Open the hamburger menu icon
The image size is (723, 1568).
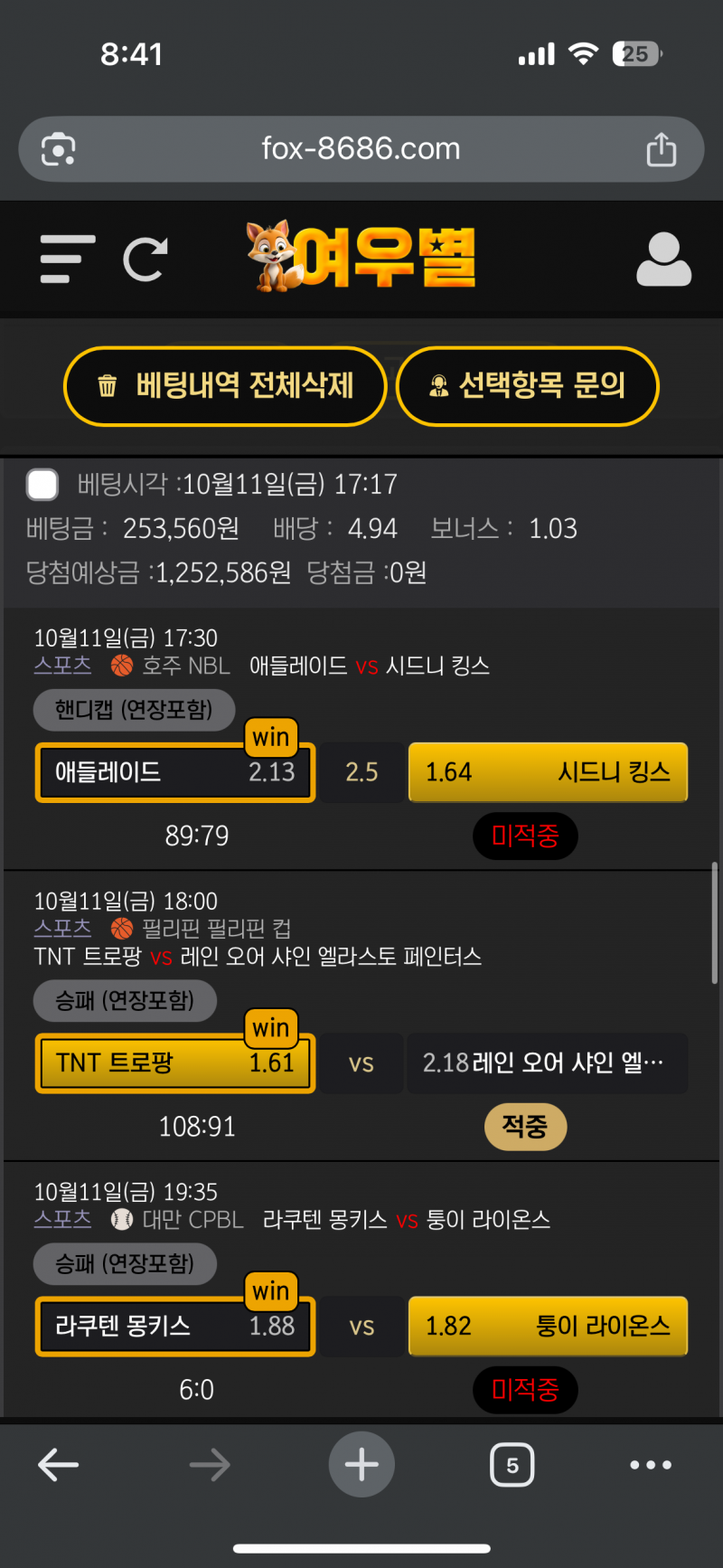(x=68, y=260)
